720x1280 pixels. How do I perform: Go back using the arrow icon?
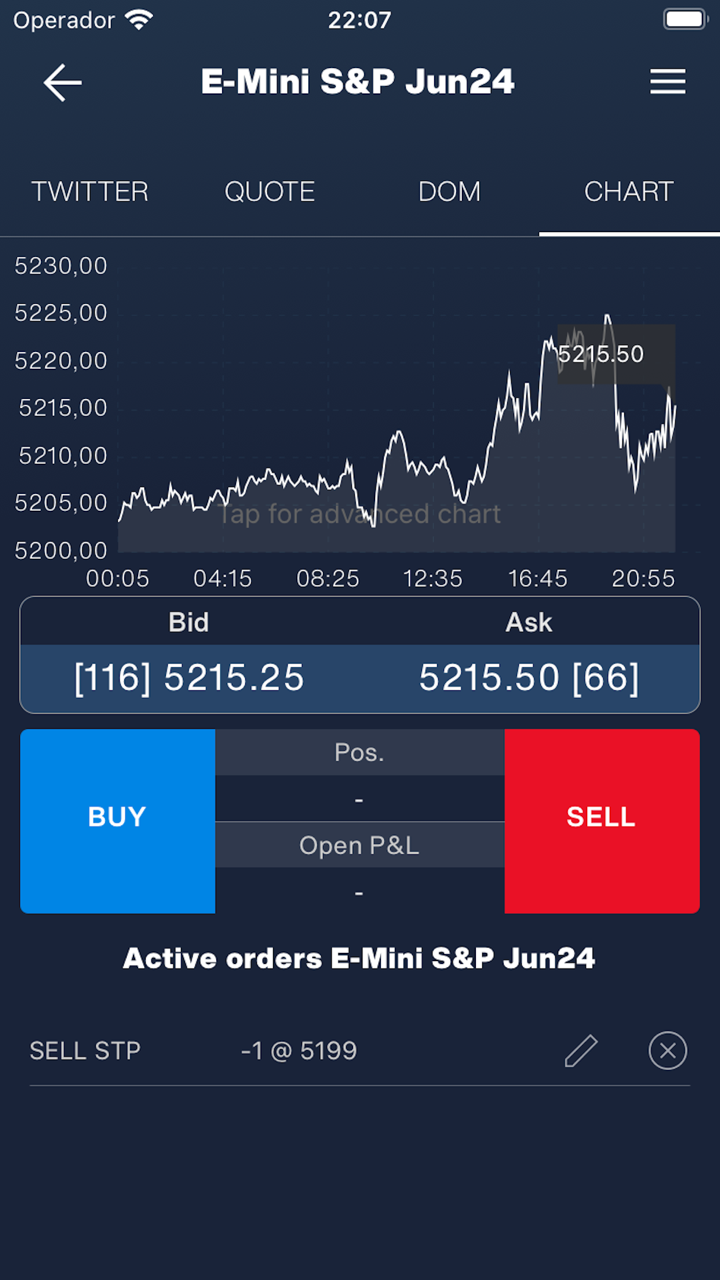tap(62, 83)
